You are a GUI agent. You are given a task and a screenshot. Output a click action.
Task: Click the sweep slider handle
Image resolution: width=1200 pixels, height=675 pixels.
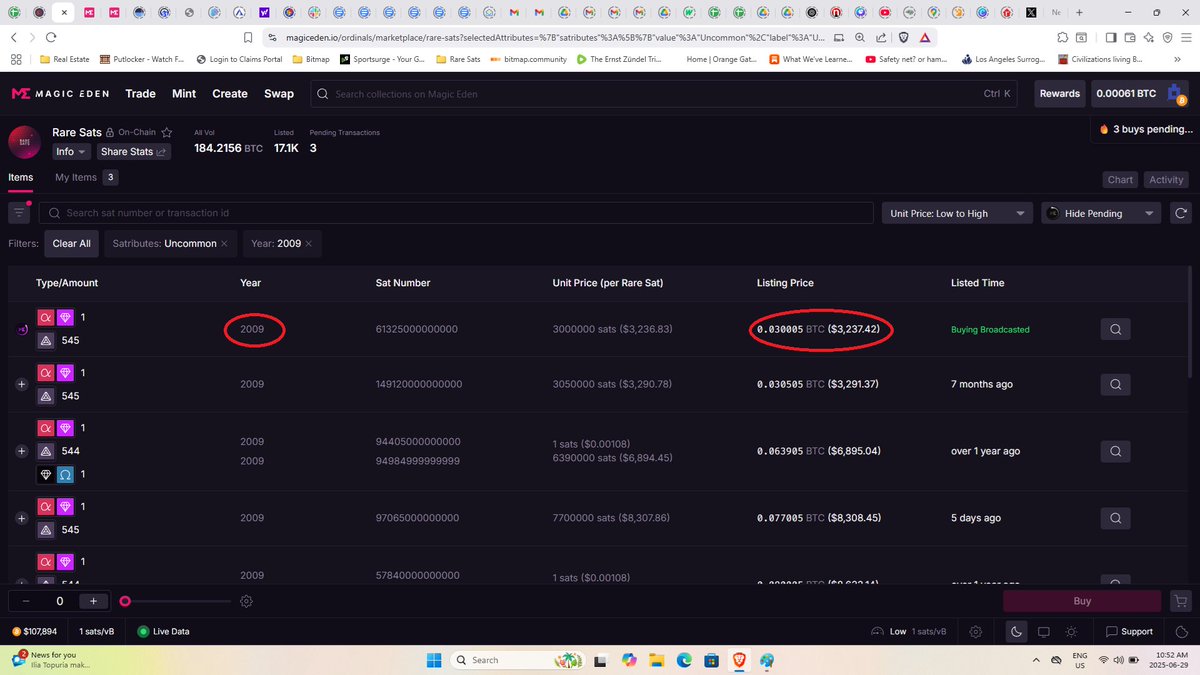(x=125, y=601)
